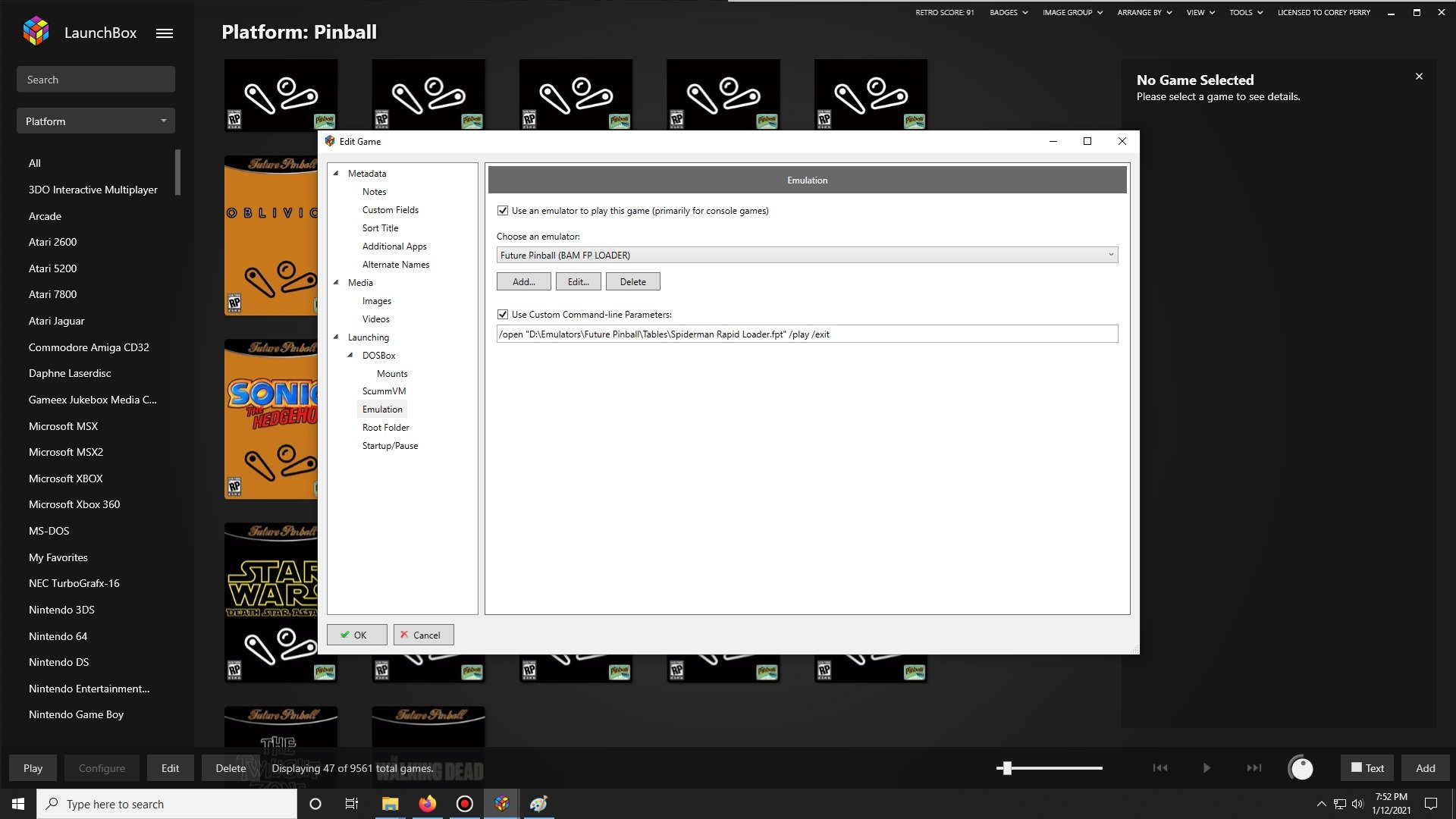Click the play music button

click(1207, 768)
